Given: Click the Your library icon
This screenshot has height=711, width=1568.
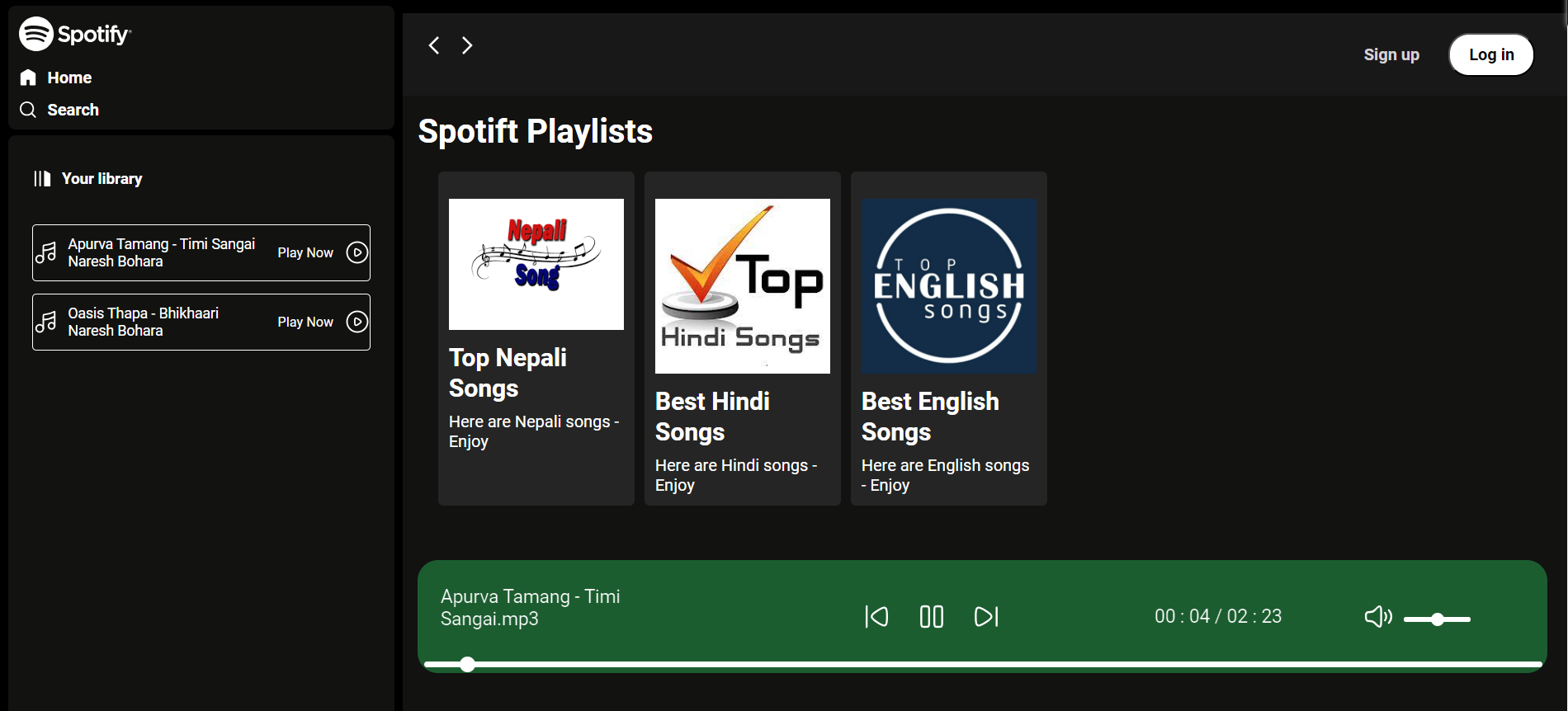Looking at the screenshot, I should point(42,178).
